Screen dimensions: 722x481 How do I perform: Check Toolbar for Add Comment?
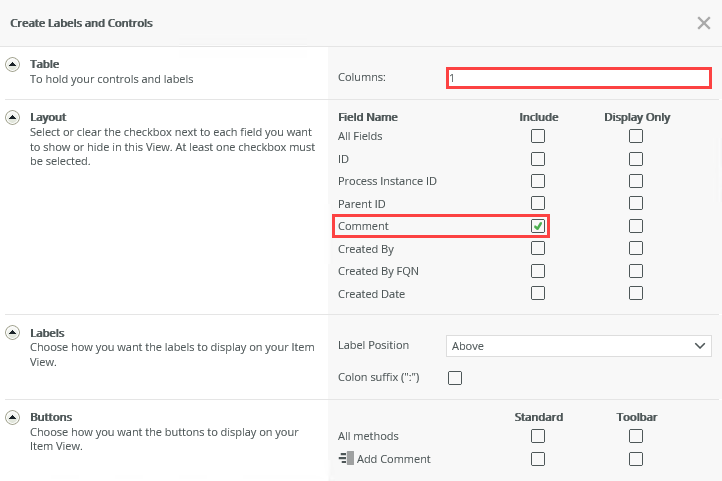pos(636,459)
